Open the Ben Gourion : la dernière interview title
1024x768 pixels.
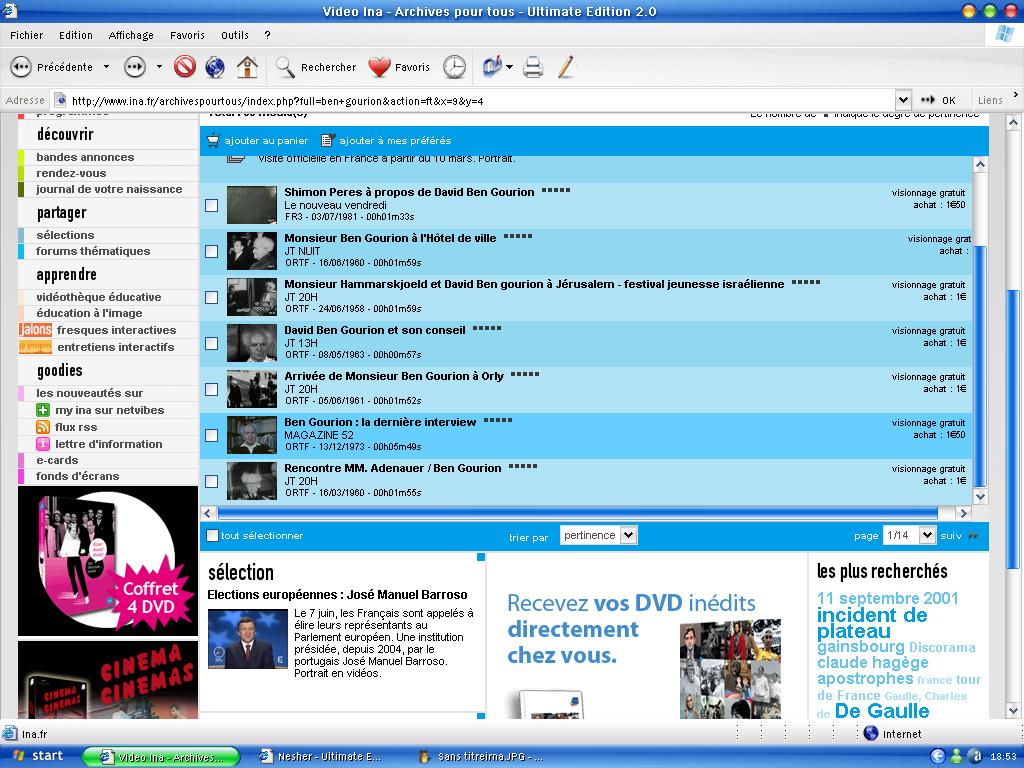[380, 423]
